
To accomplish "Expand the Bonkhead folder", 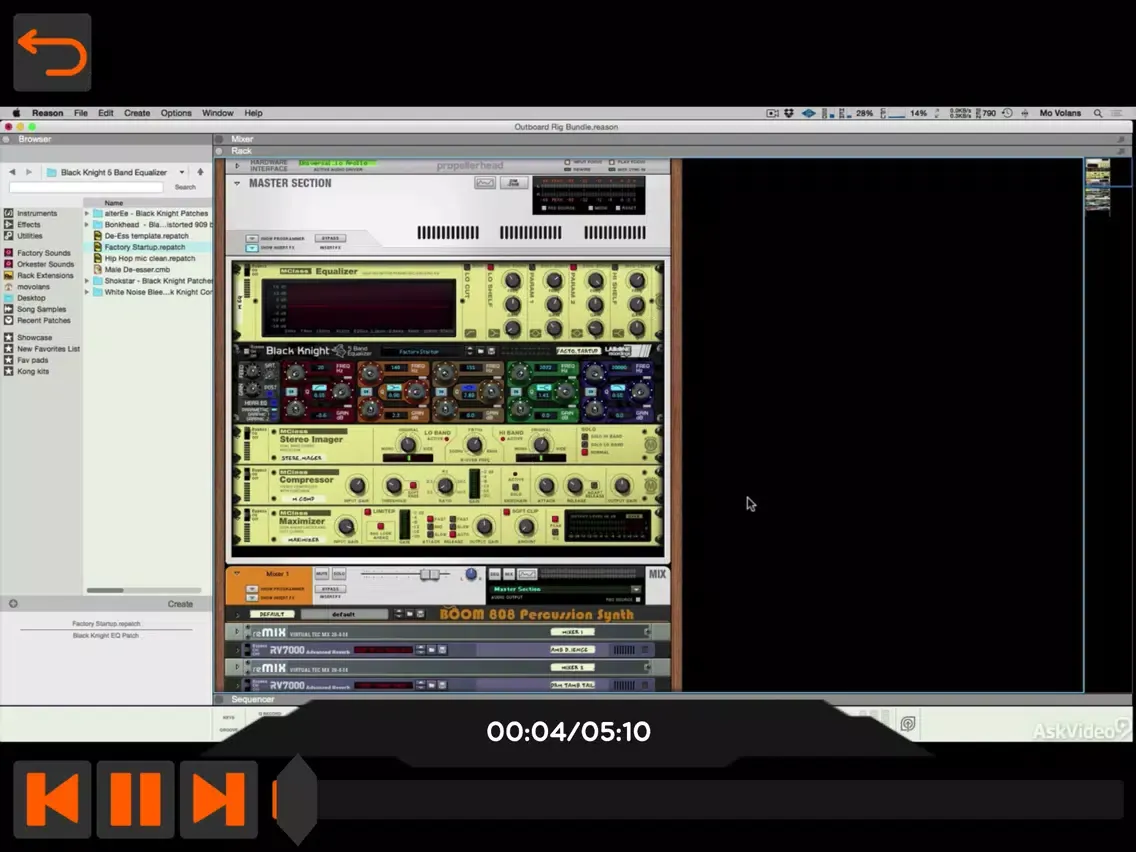I will (x=87, y=225).
